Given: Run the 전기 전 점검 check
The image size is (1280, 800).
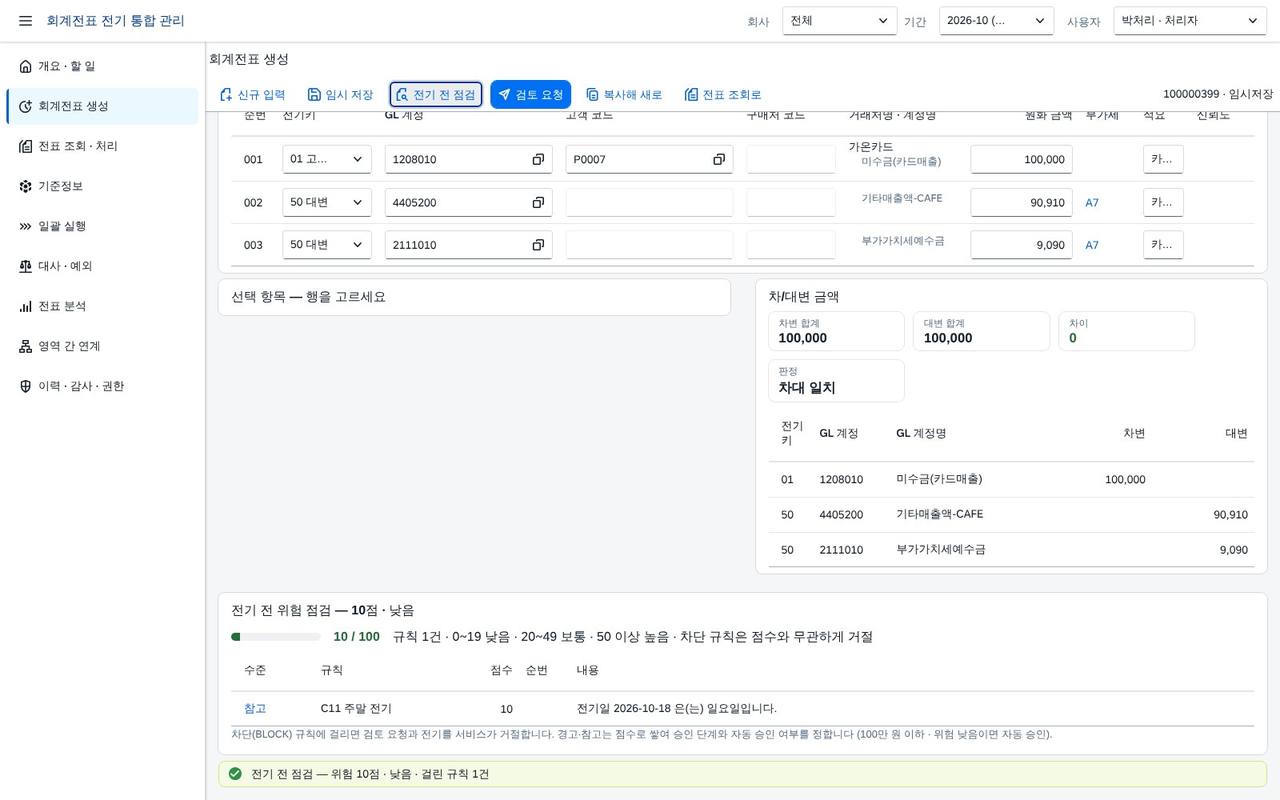Looking at the screenshot, I should tap(436, 95).
